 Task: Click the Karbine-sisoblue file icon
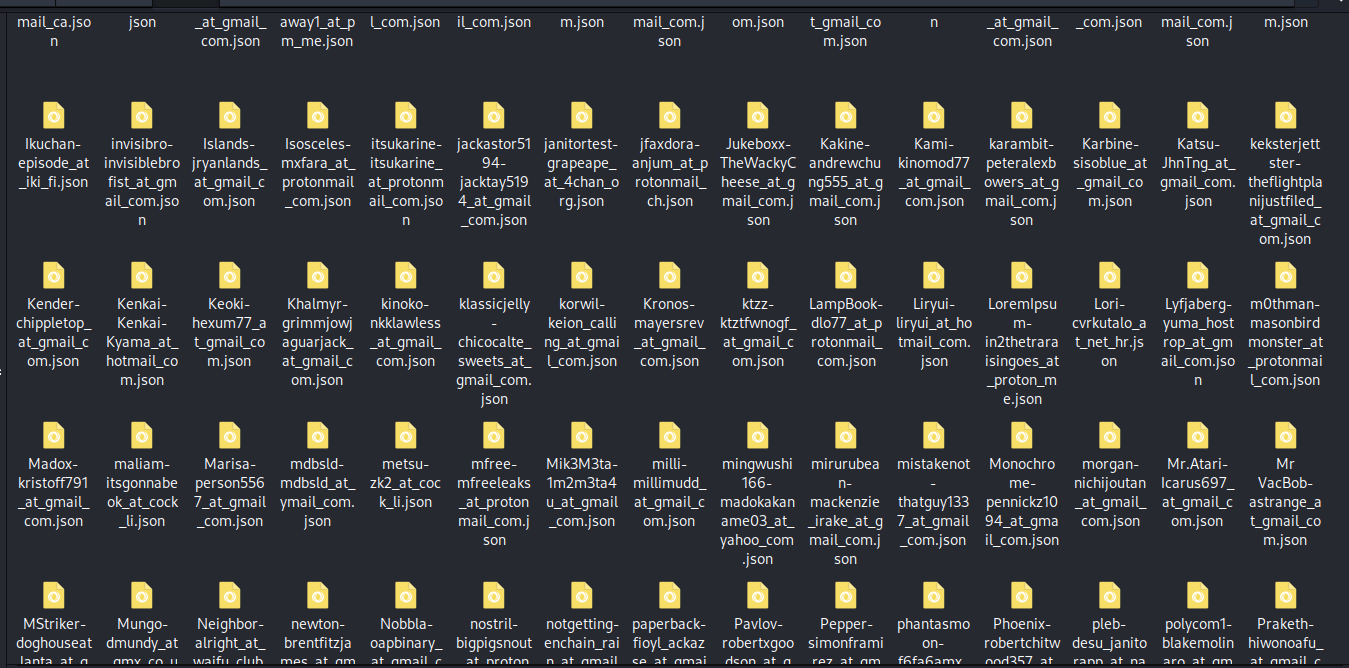point(1110,116)
